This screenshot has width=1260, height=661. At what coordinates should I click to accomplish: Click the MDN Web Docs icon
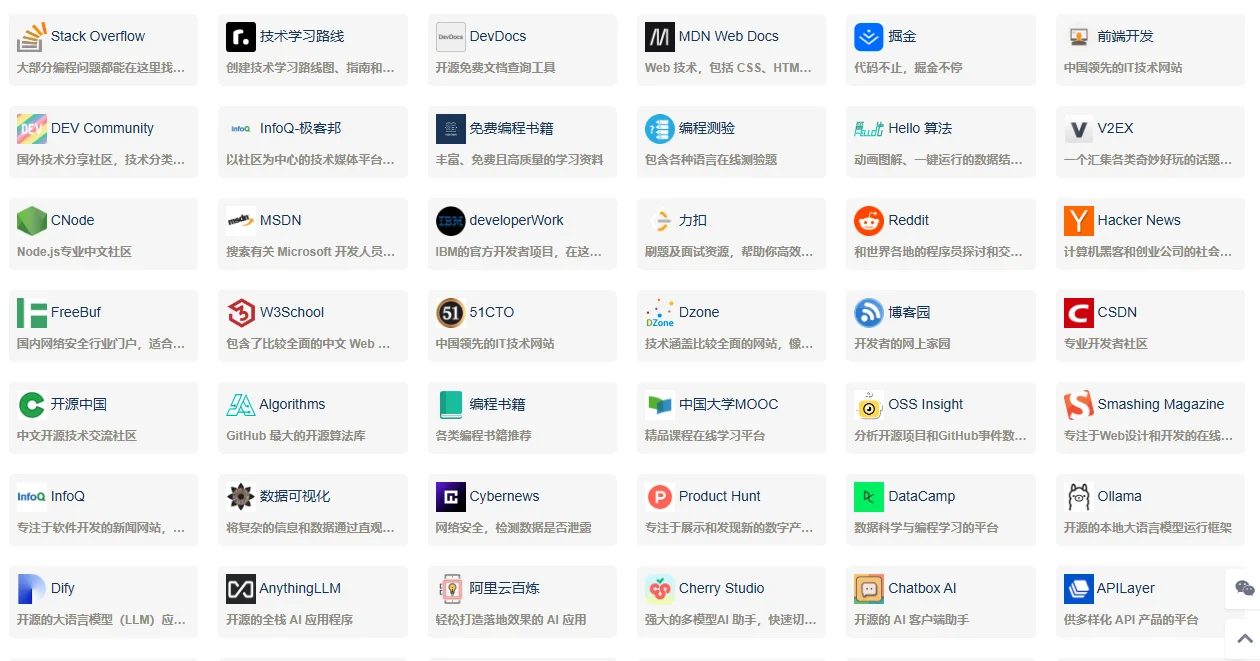[659, 36]
